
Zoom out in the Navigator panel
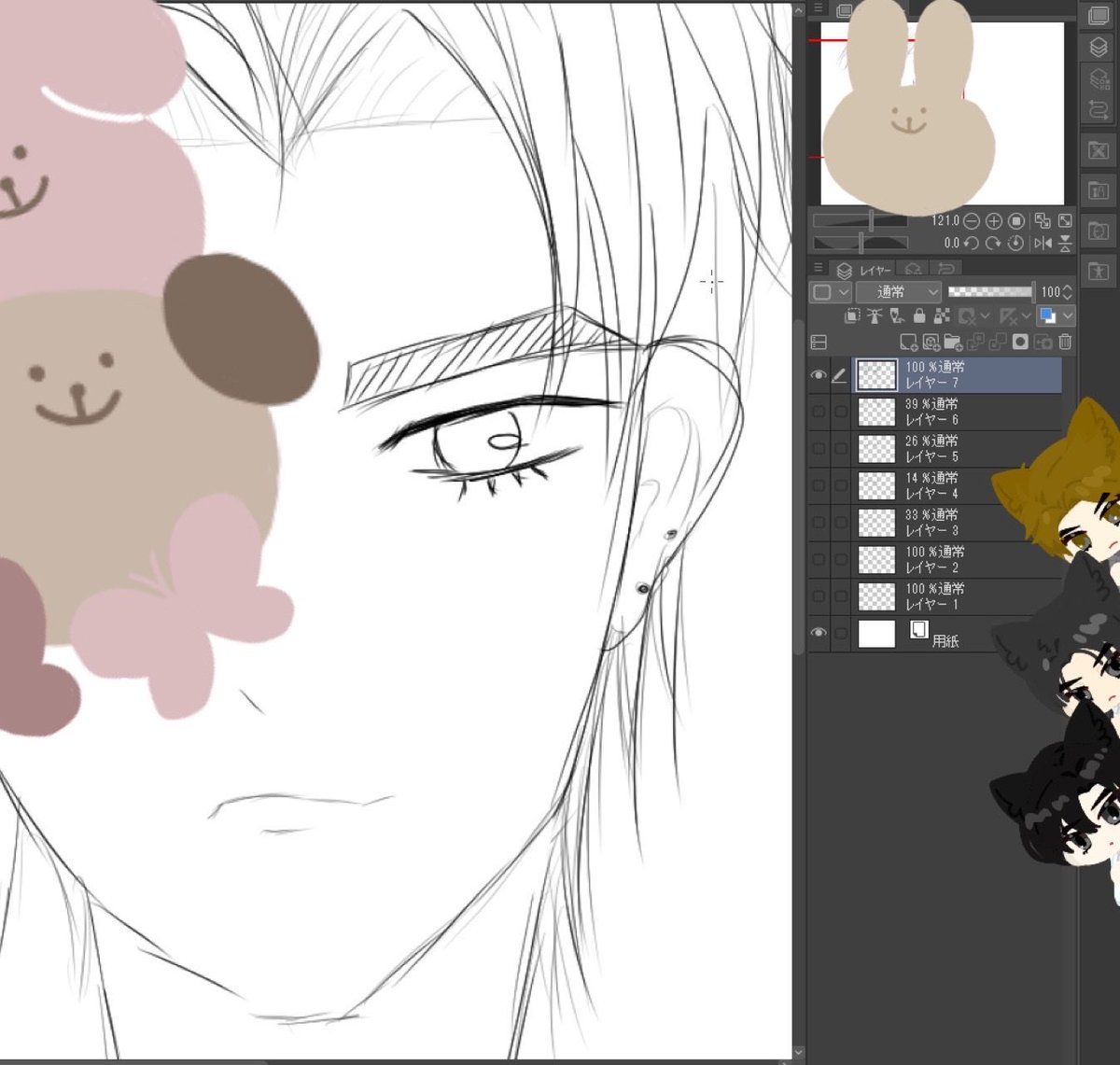(x=972, y=221)
